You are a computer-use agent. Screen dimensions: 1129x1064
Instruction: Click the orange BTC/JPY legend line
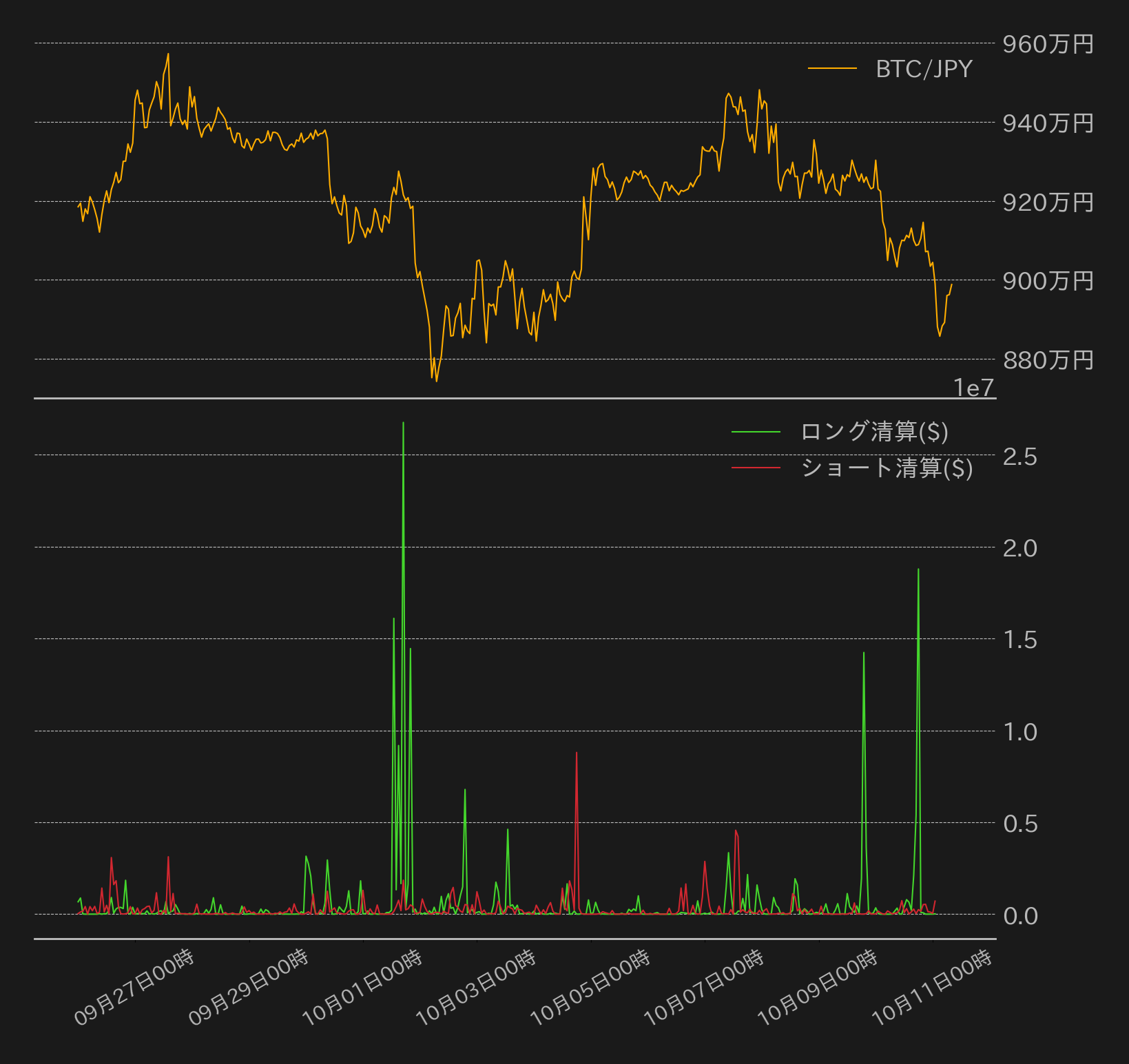click(x=832, y=68)
